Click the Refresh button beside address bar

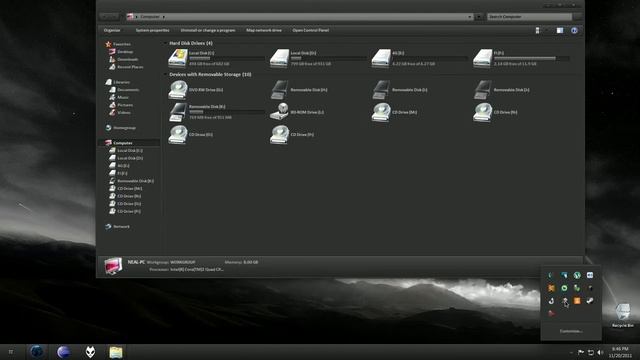(x=479, y=17)
